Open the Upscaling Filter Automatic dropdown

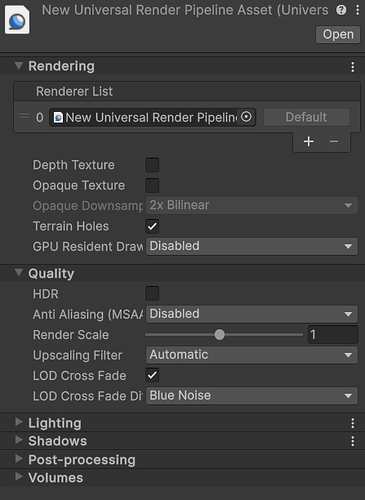click(x=252, y=355)
